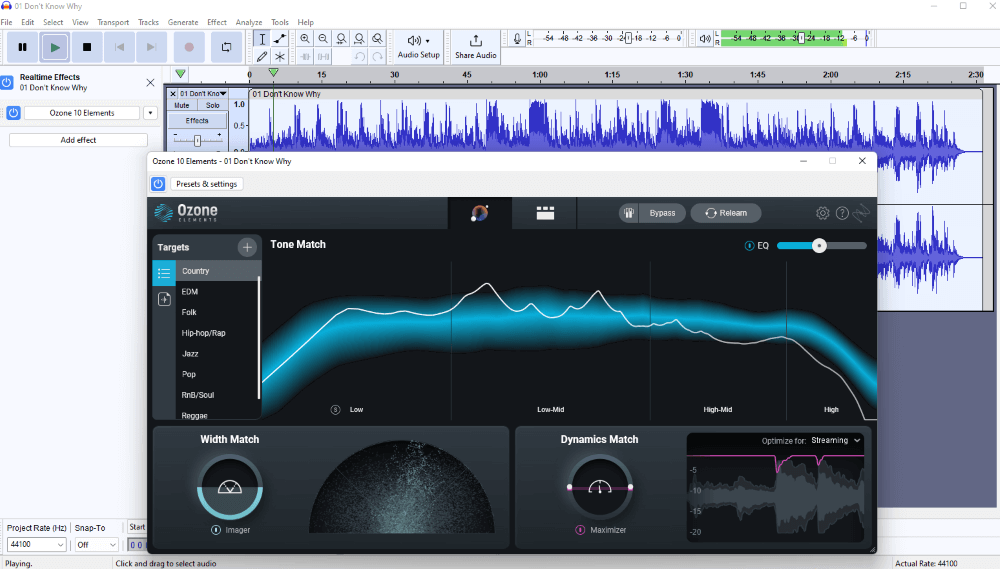Click the Relearn button

coord(726,213)
